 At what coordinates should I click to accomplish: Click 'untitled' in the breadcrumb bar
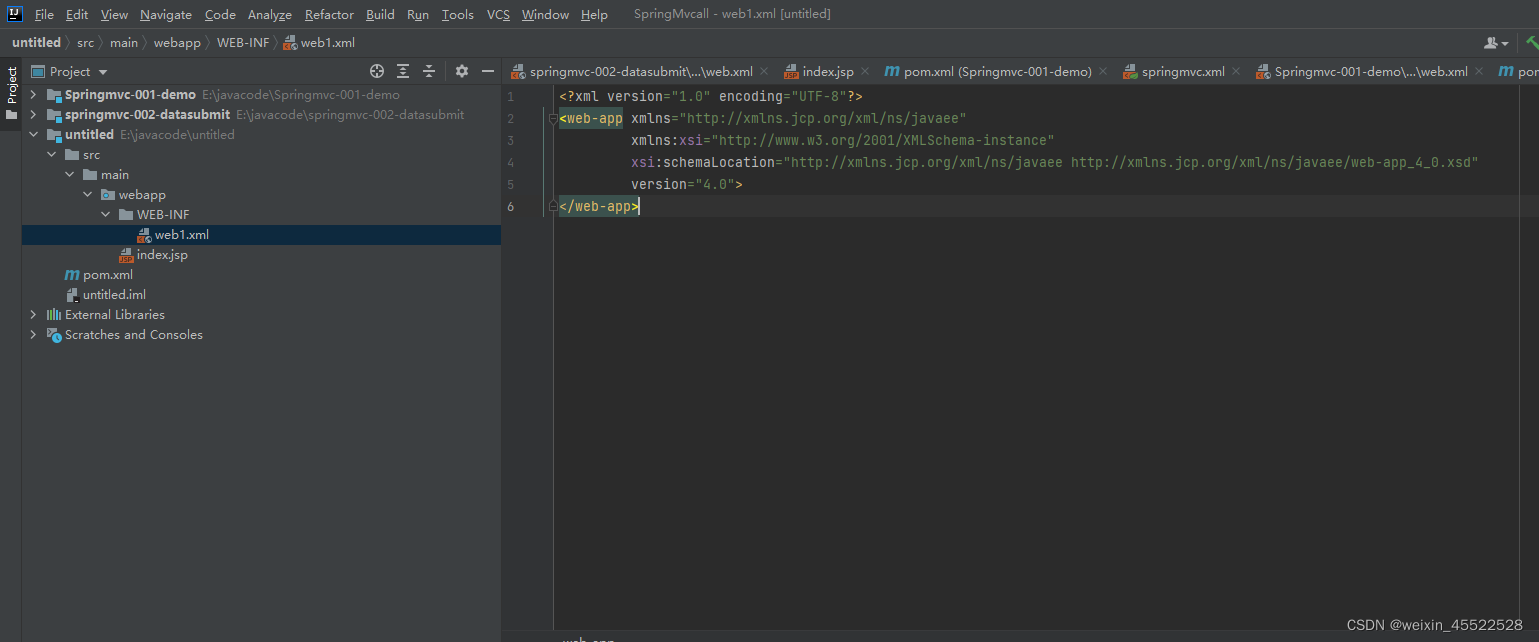pyautogui.click(x=36, y=43)
